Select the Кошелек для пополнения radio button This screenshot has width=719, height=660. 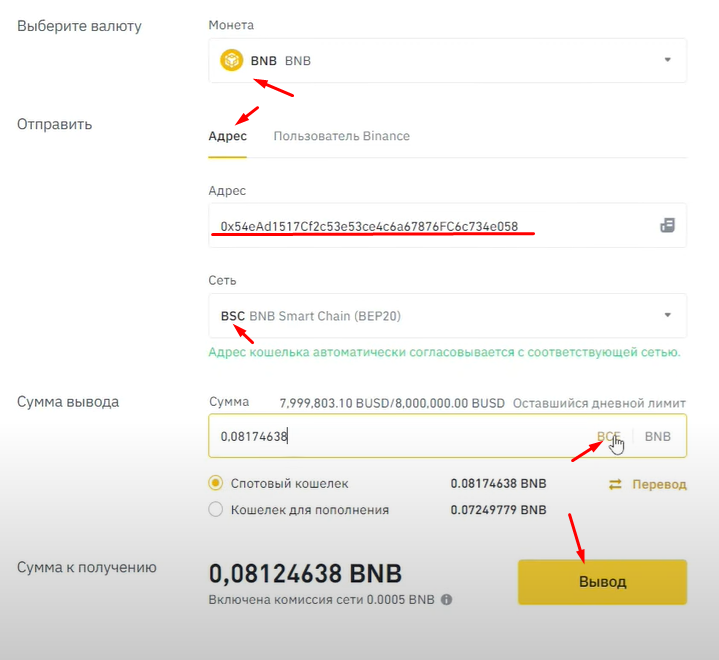[x=216, y=510]
